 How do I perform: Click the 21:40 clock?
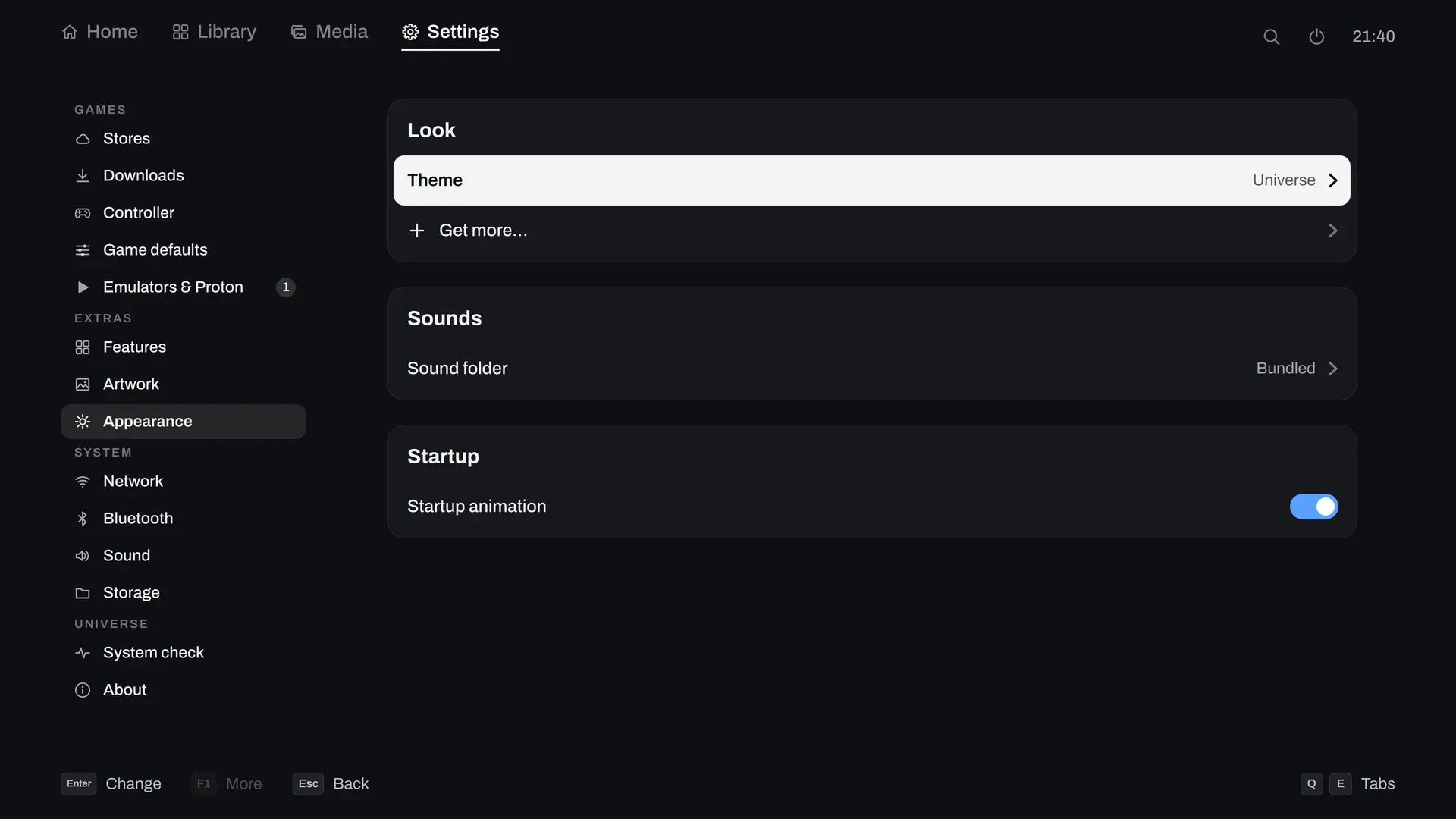(x=1373, y=36)
